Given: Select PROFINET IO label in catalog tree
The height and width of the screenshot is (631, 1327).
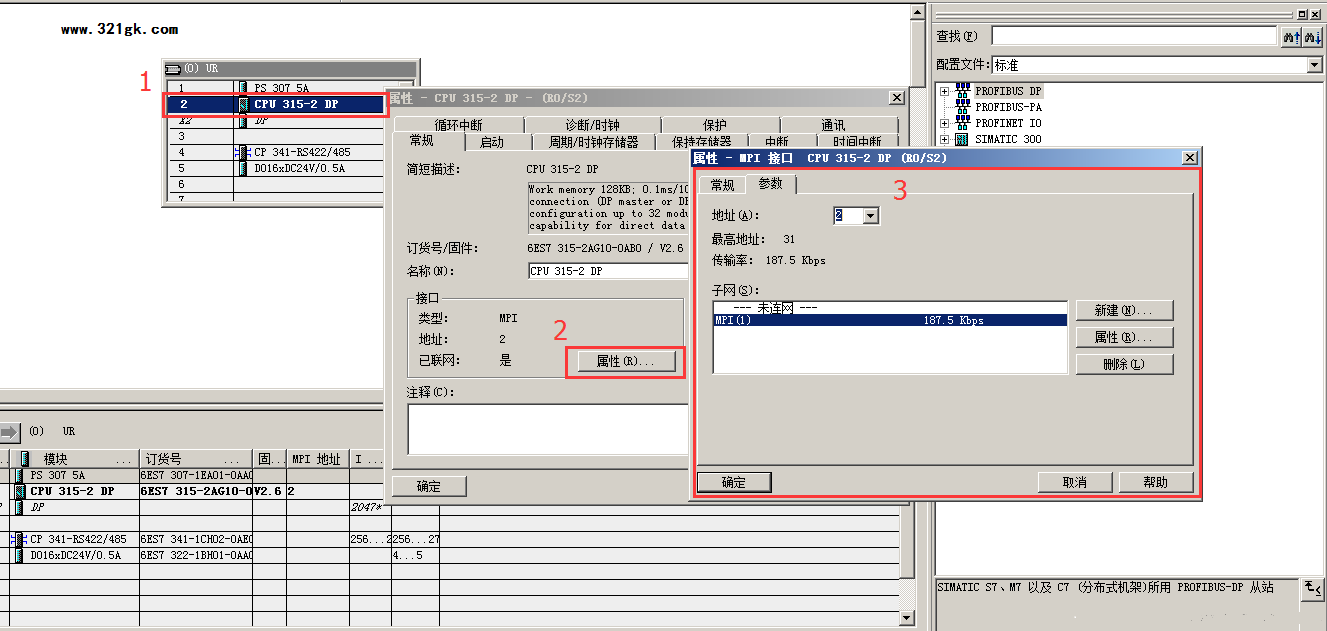Looking at the screenshot, I should pos(1008,123).
